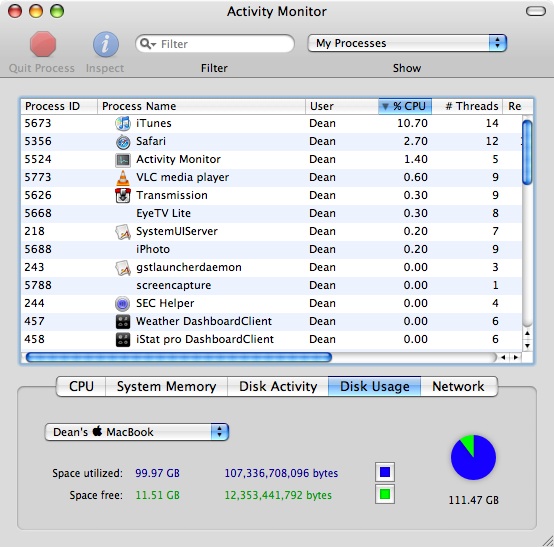This screenshot has height=547, width=554.
Task: Click the scroll left arrow
Action: pyautogui.click(x=503, y=357)
